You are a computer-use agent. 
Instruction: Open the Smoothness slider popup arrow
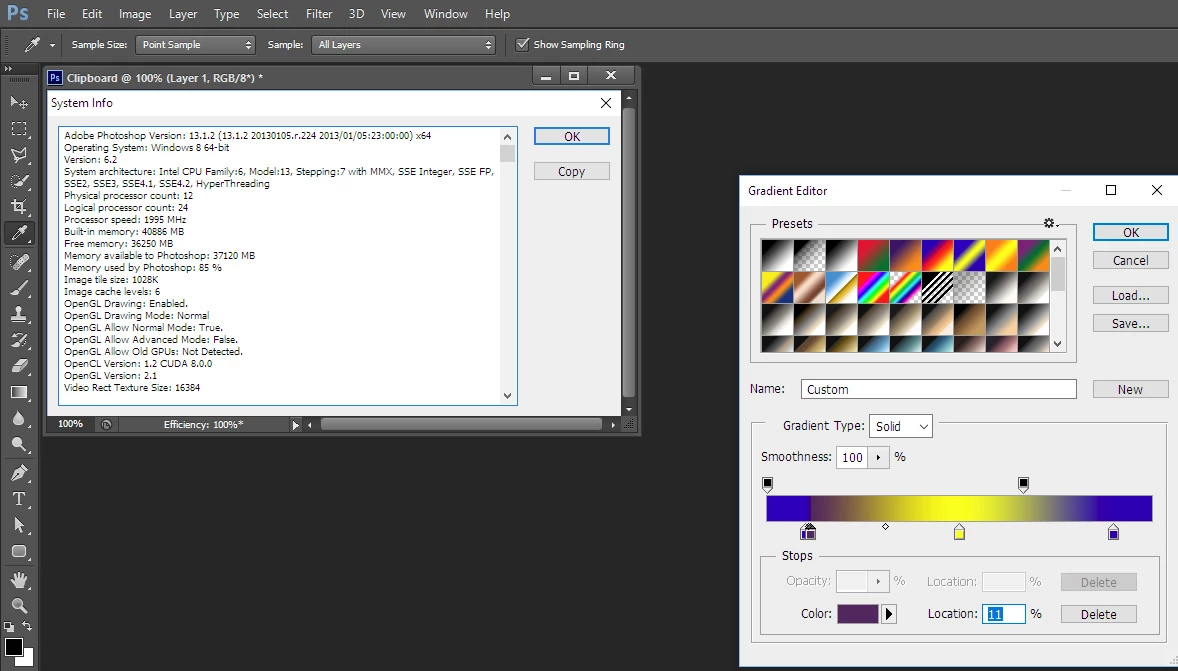coord(878,457)
